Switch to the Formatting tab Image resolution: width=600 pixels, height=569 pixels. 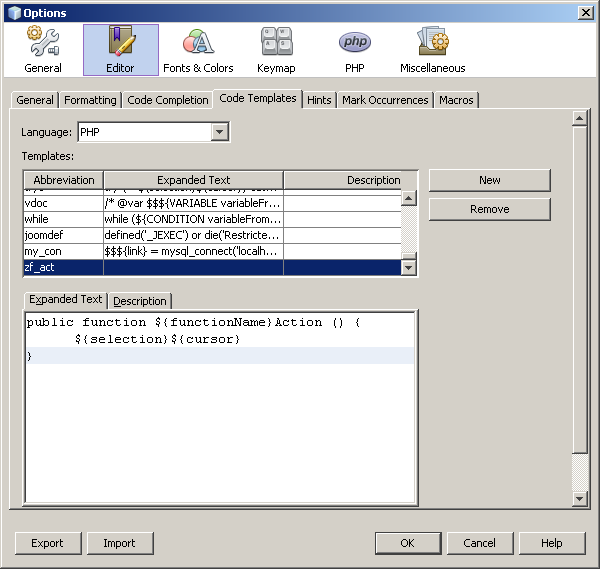(x=90, y=100)
